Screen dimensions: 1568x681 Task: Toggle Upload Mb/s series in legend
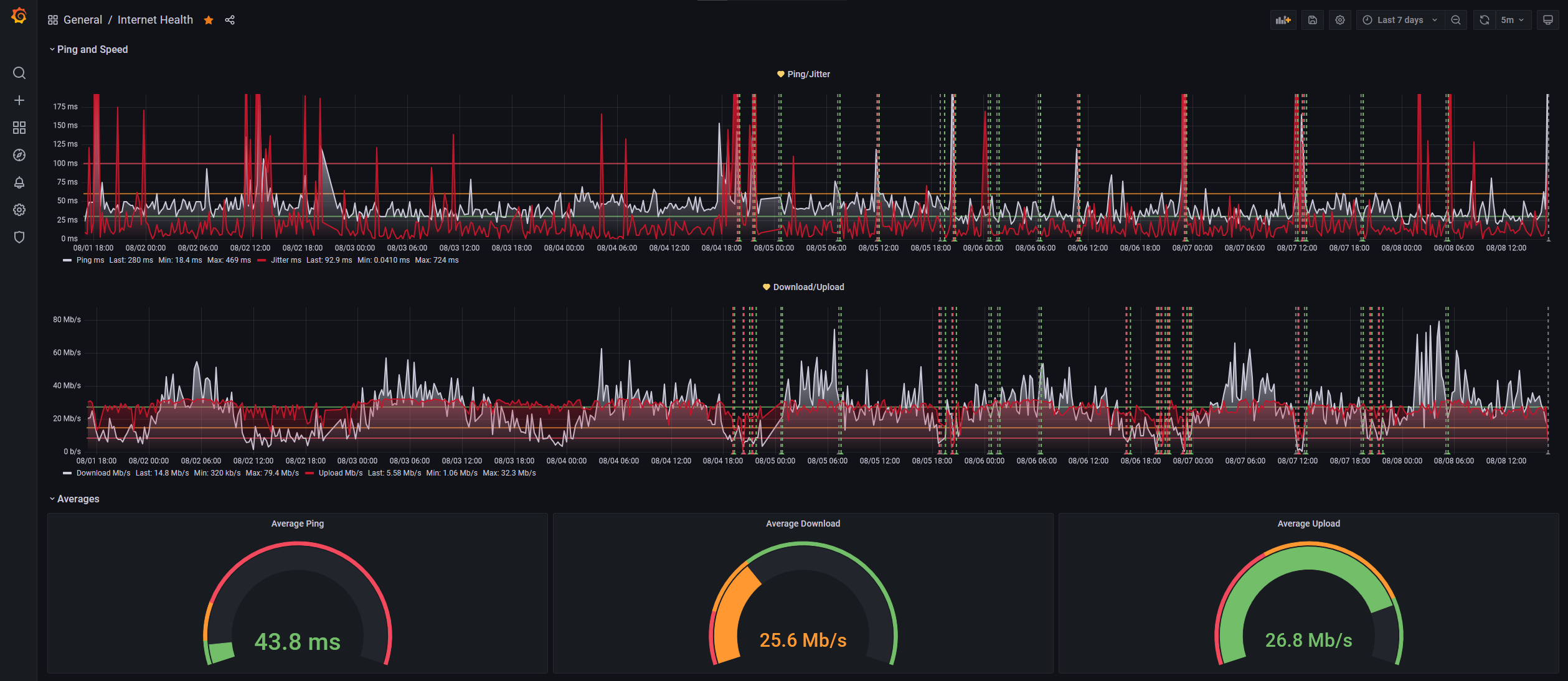(x=340, y=473)
